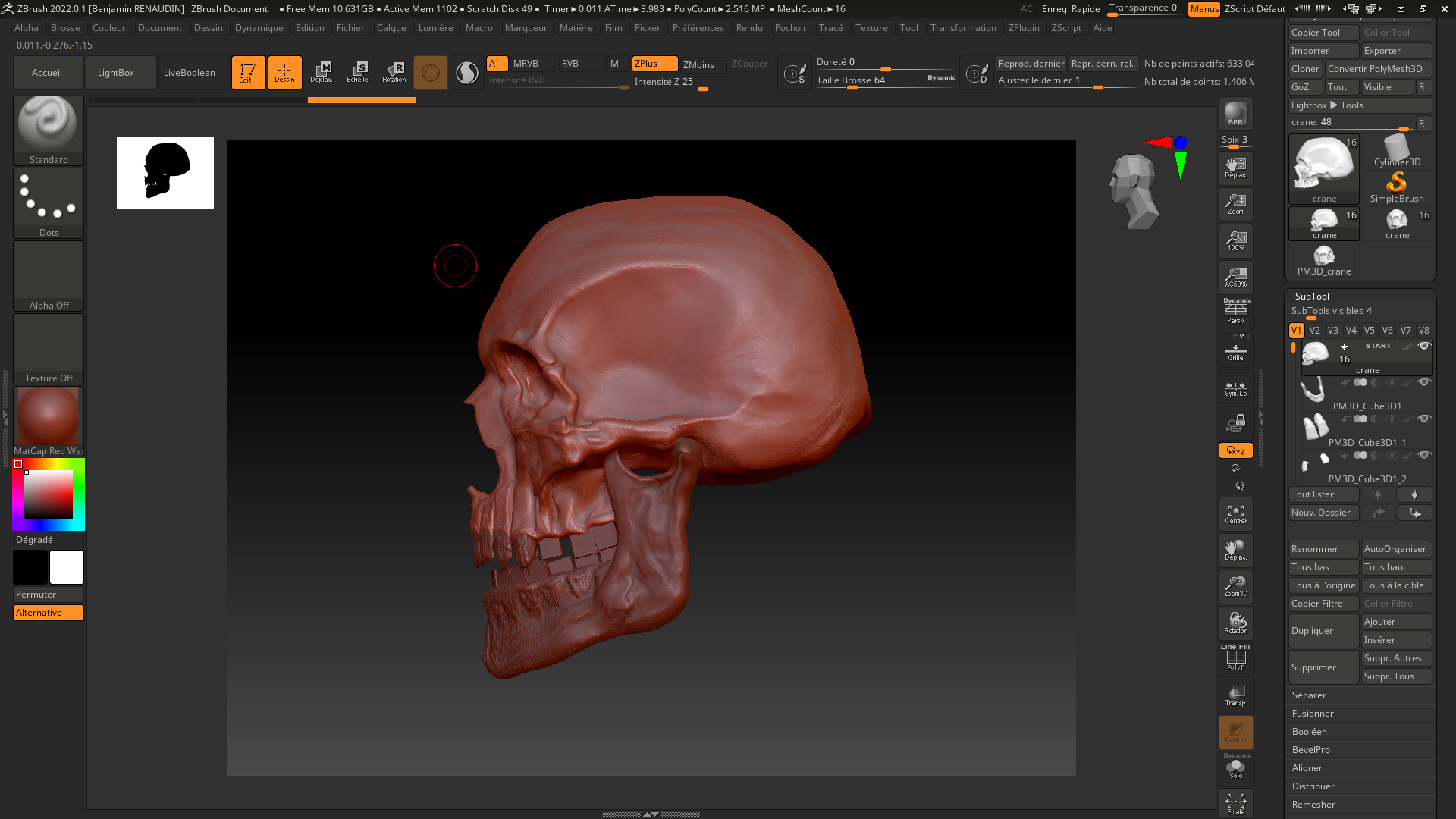The width and height of the screenshot is (1456, 819).
Task: Click the Renommer button
Action: pyautogui.click(x=1324, y=549)
